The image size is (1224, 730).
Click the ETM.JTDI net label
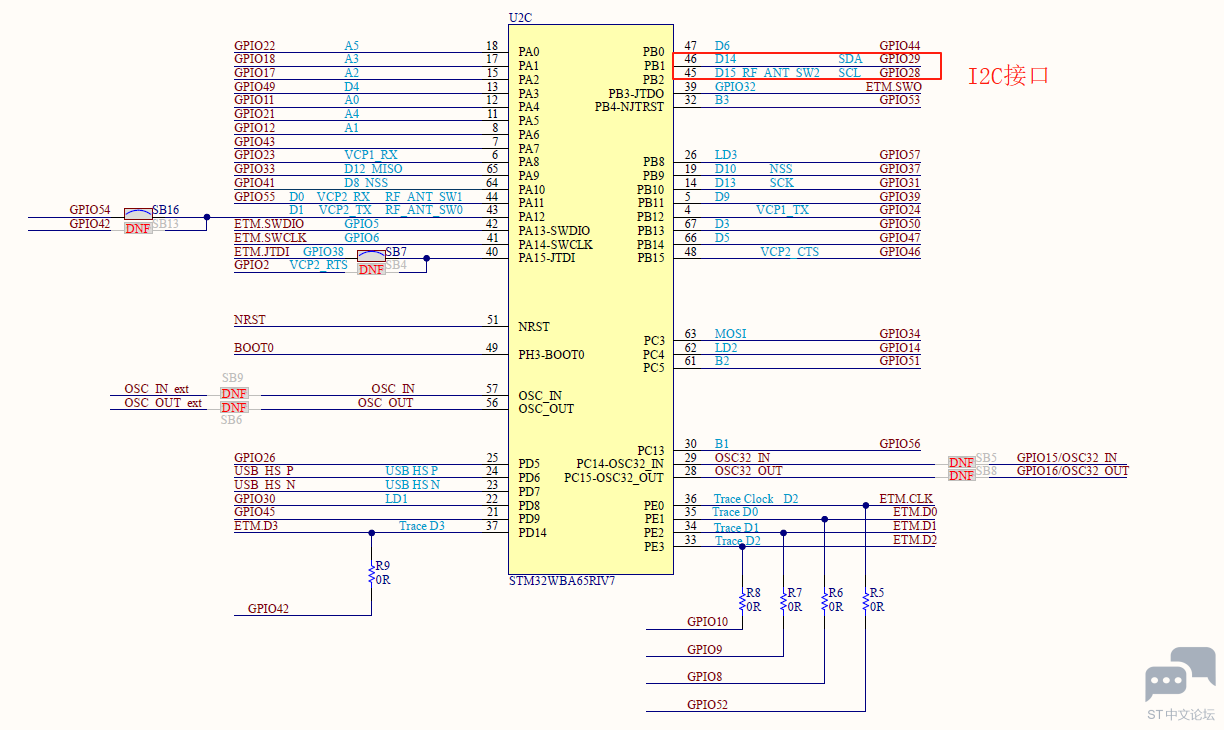pos(262,252)
